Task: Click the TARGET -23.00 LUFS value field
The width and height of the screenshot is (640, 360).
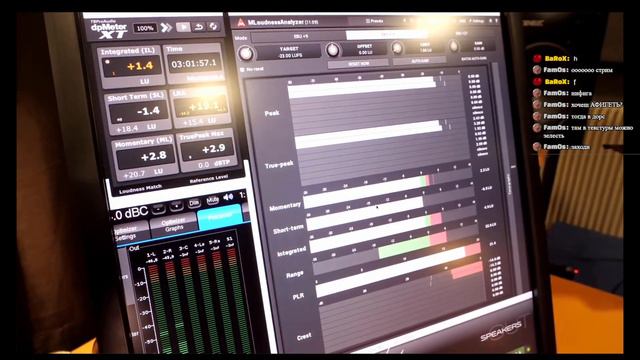Action: pos(289,52)
